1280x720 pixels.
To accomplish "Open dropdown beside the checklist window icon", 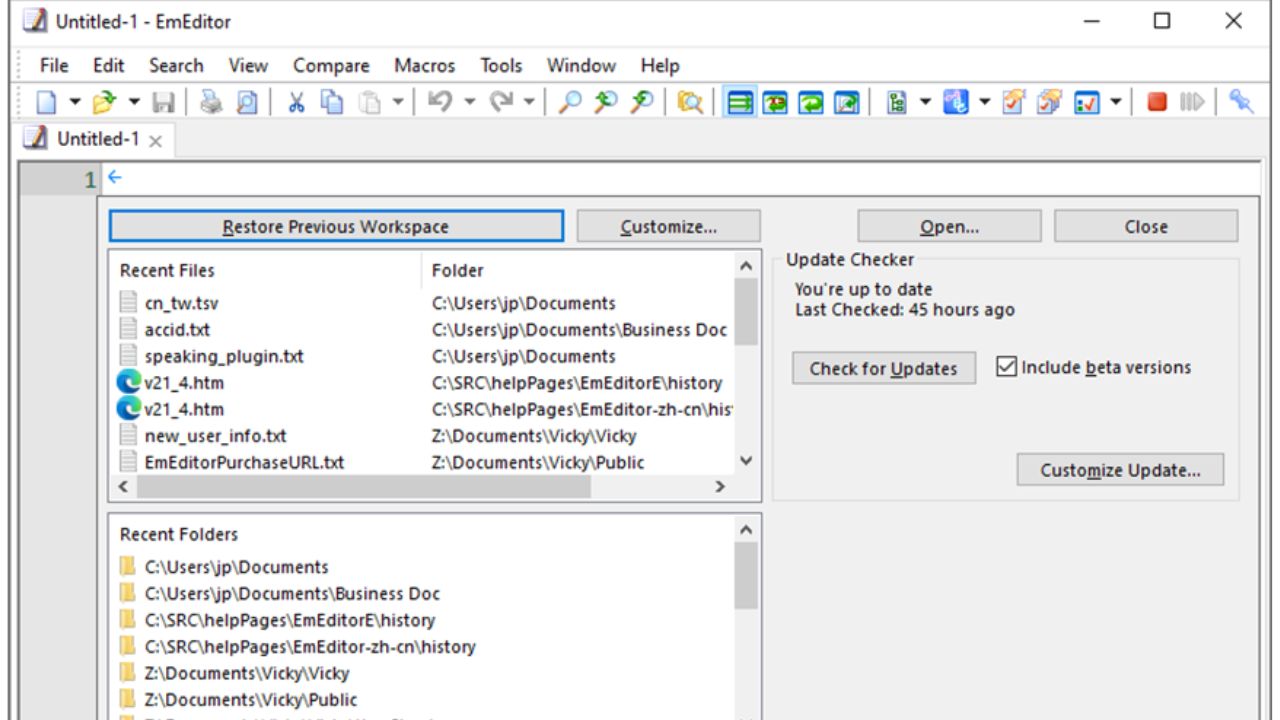I will click(1116, 102).
